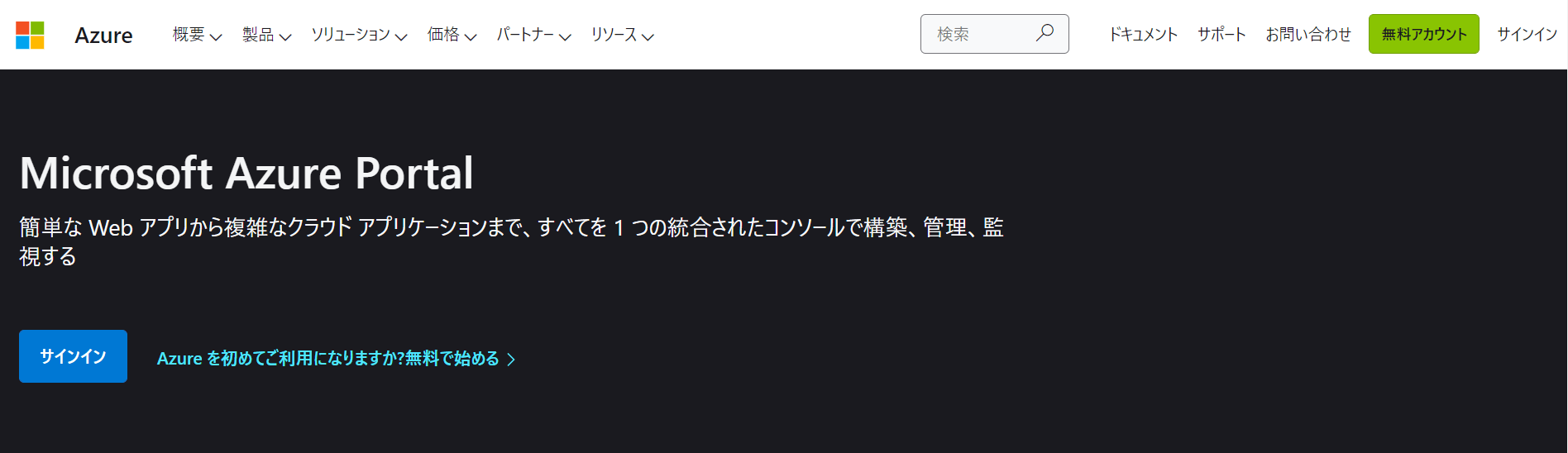Open the お問い合わせ link
Screen dimensions: 1568x453
tap(1308, 34)
